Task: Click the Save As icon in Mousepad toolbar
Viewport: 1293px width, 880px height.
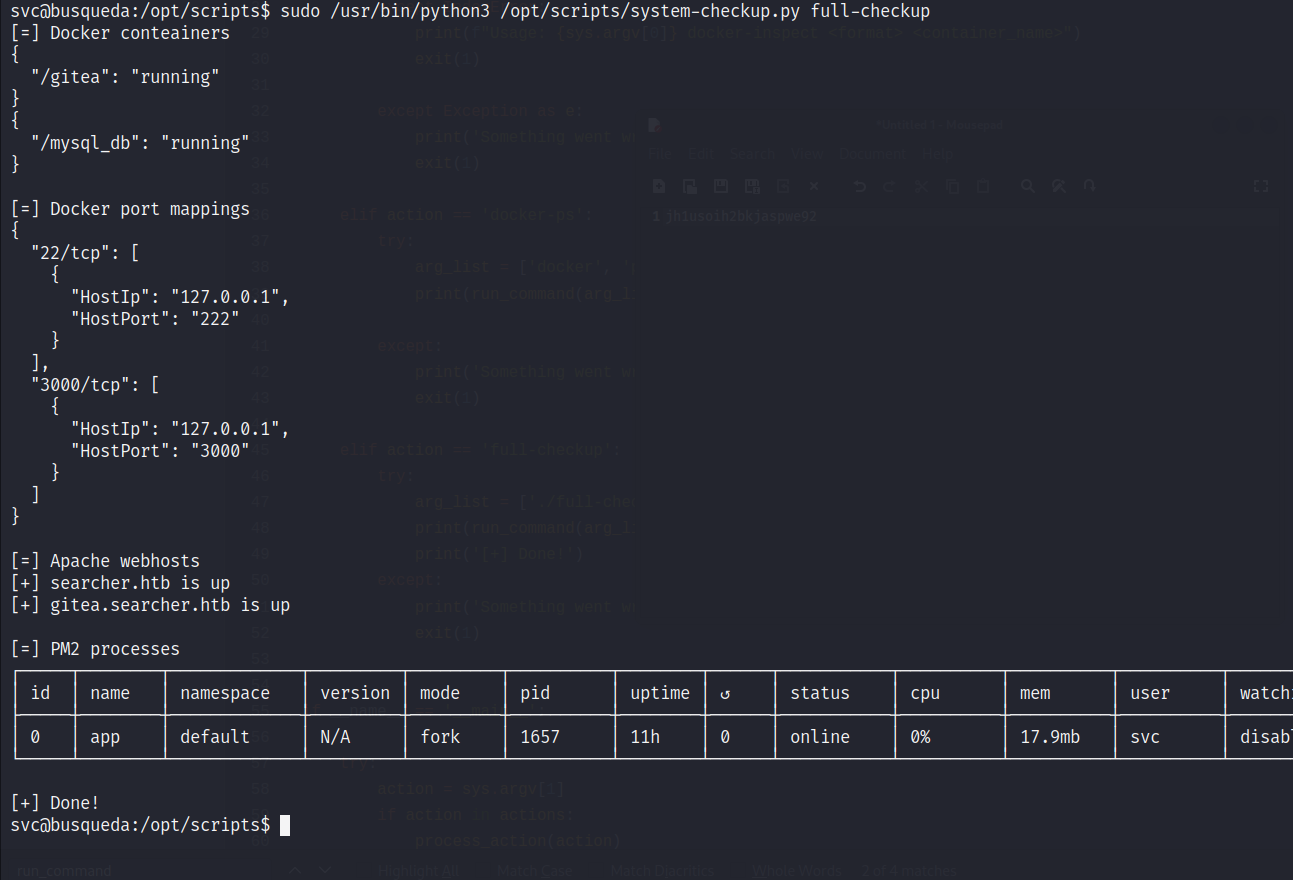Action: coord(752,186)
